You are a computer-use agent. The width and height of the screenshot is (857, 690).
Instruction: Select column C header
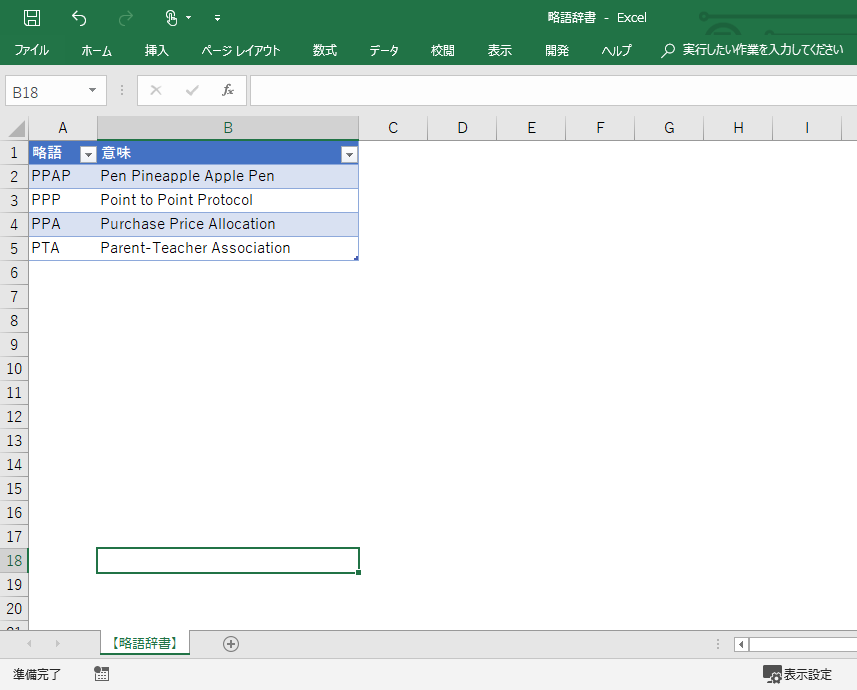tap(393, 128)
